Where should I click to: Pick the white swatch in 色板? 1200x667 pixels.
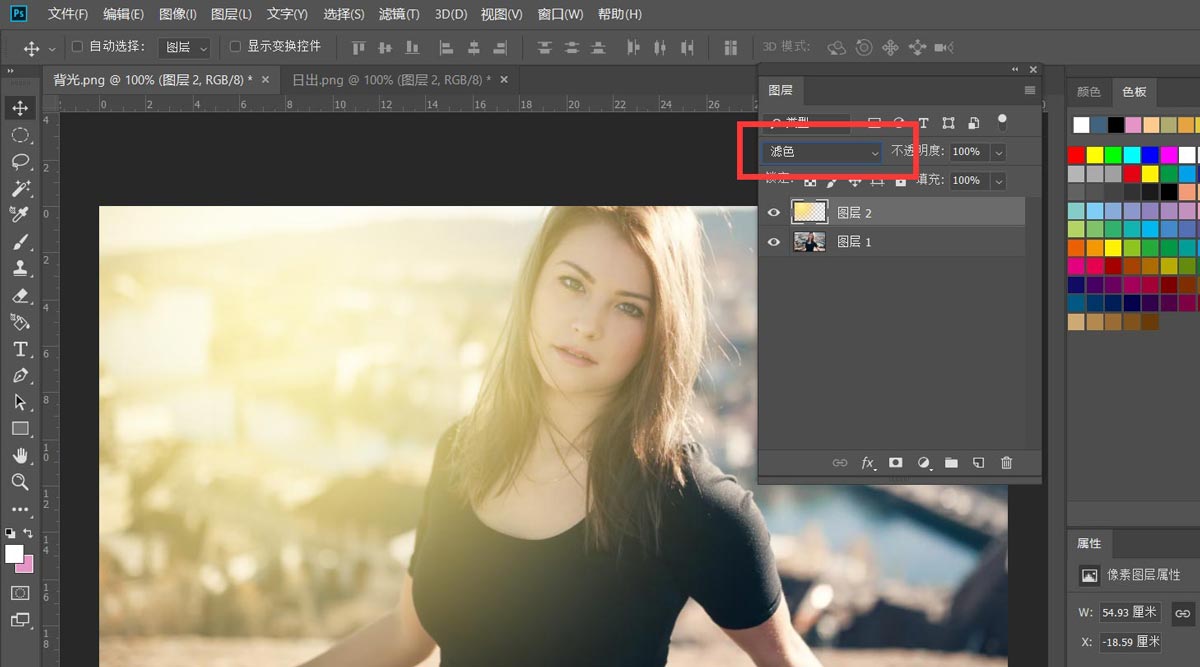coord(1081,125)
